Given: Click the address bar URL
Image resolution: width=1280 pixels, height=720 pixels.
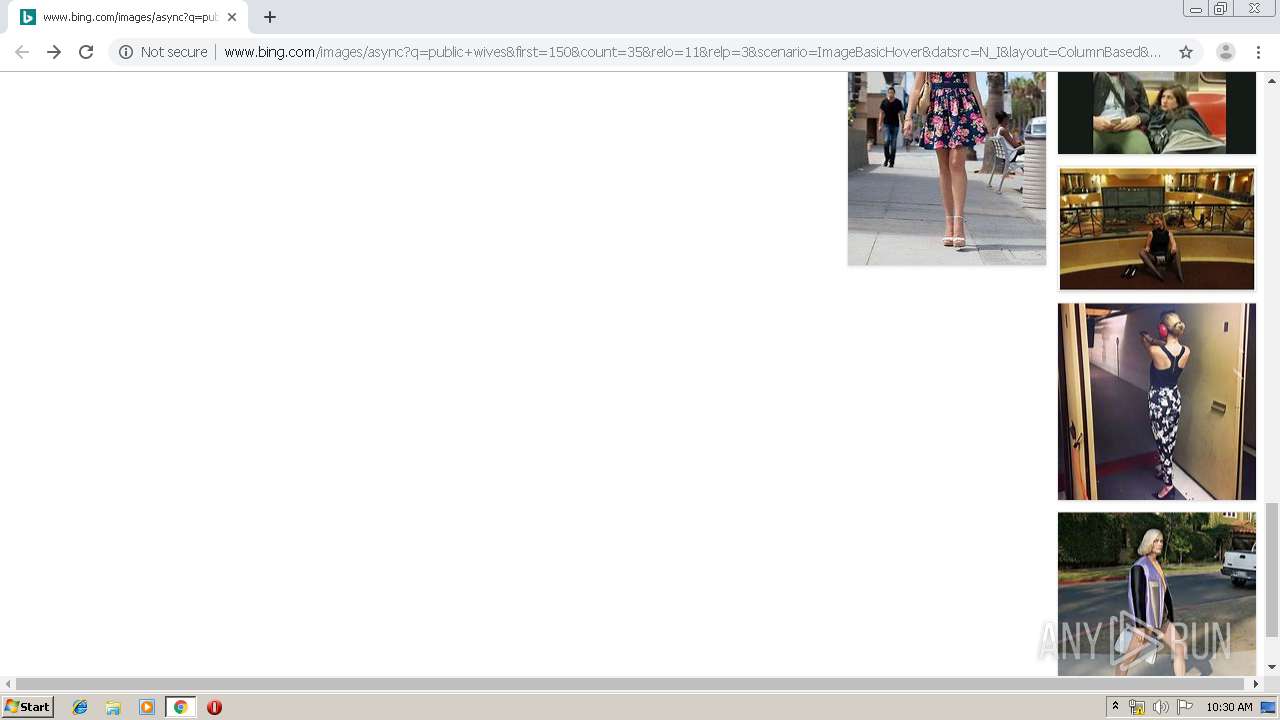Looking at the screenshot, I should point(692,52).
